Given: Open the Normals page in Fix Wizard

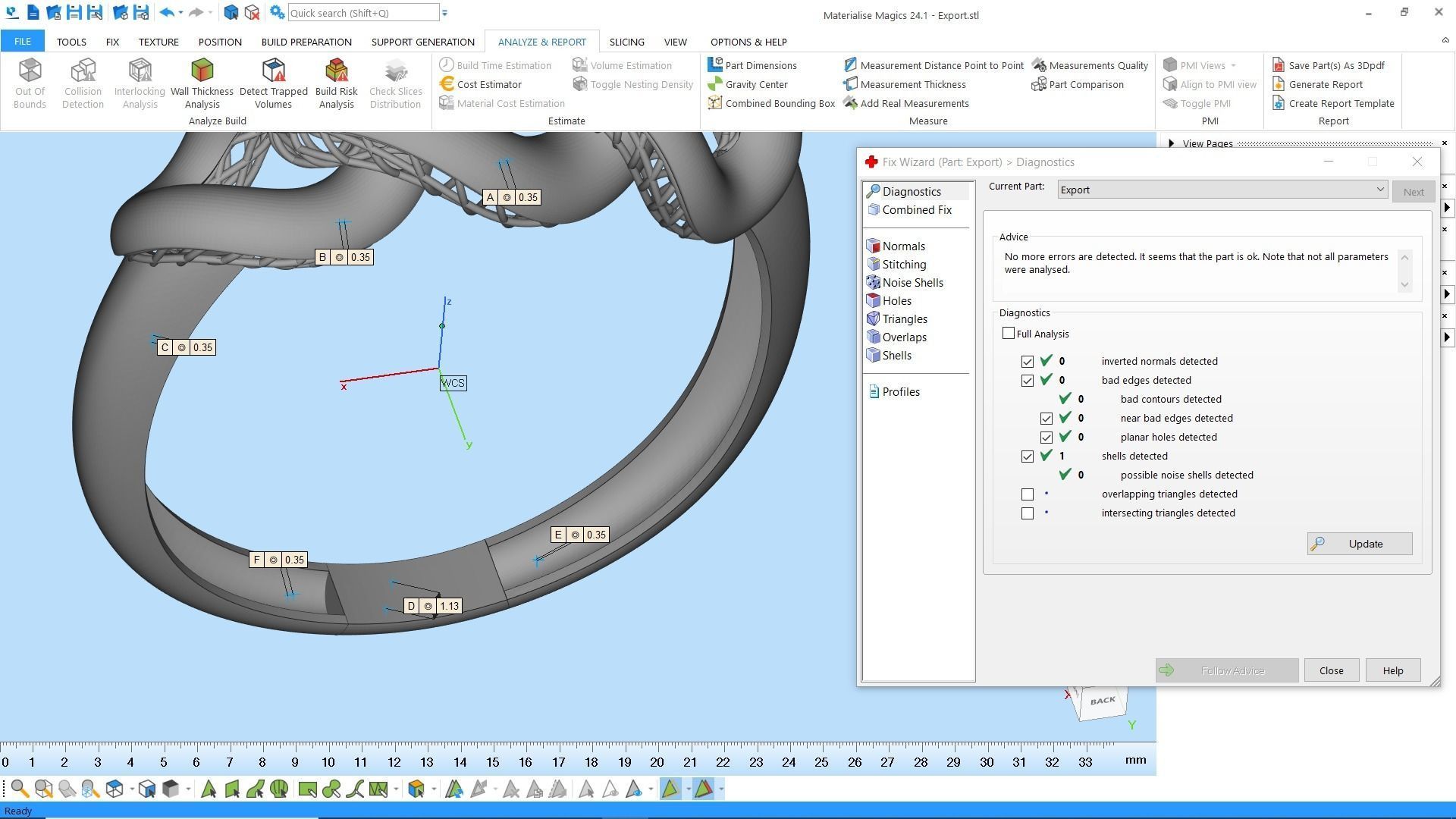Looking at the screenshot, I should point(896,246).
